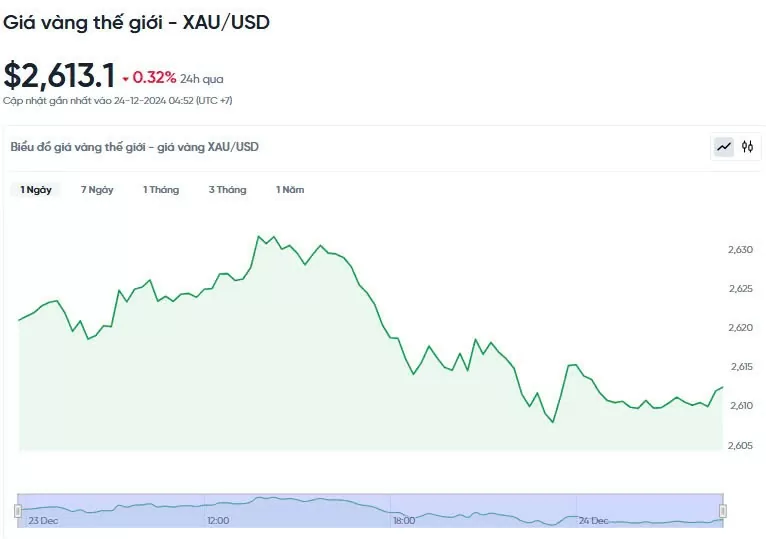
Task: Click the 2,605 y-axis price label
Action: [740, 445]
